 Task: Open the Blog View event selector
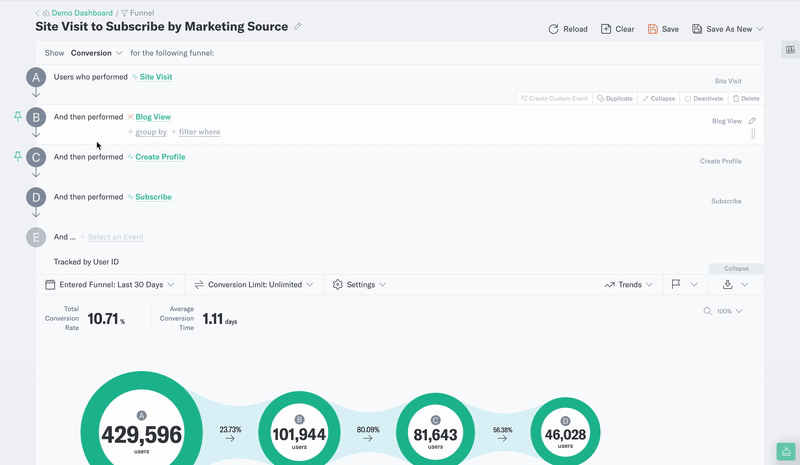153,117
